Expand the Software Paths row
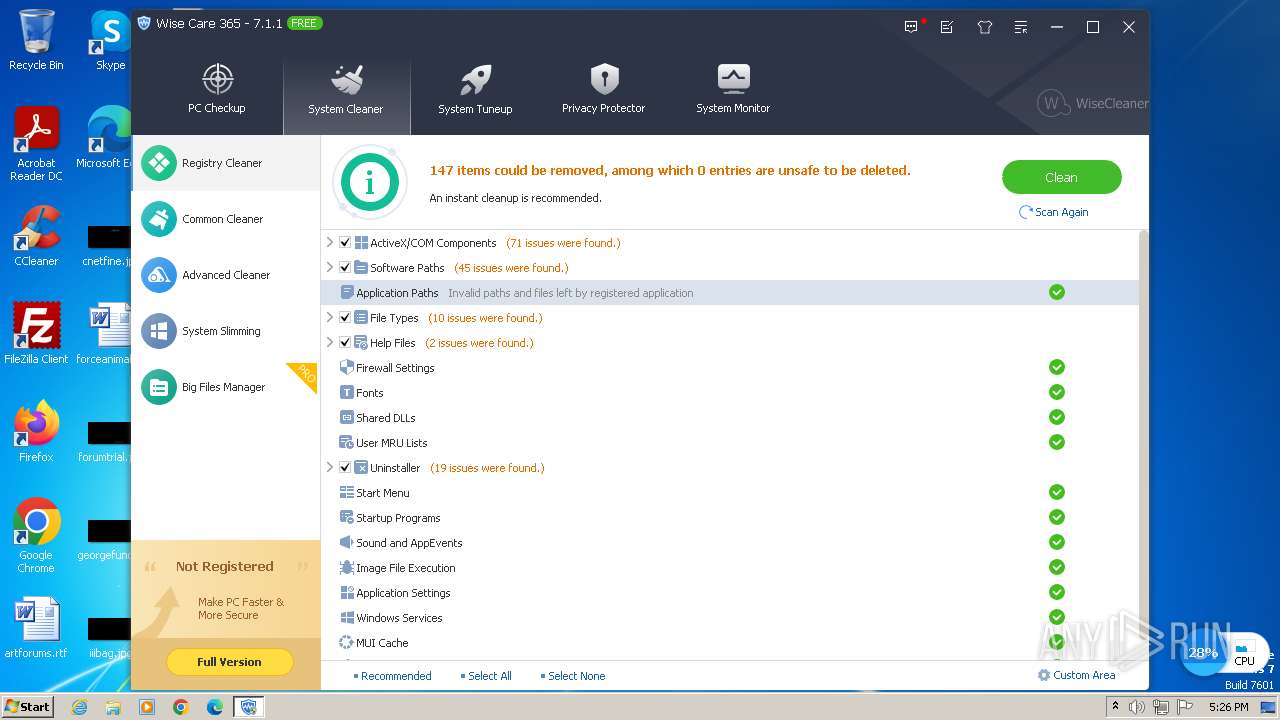Screen dimensions: 1280x720 click(x=330, y=267)
